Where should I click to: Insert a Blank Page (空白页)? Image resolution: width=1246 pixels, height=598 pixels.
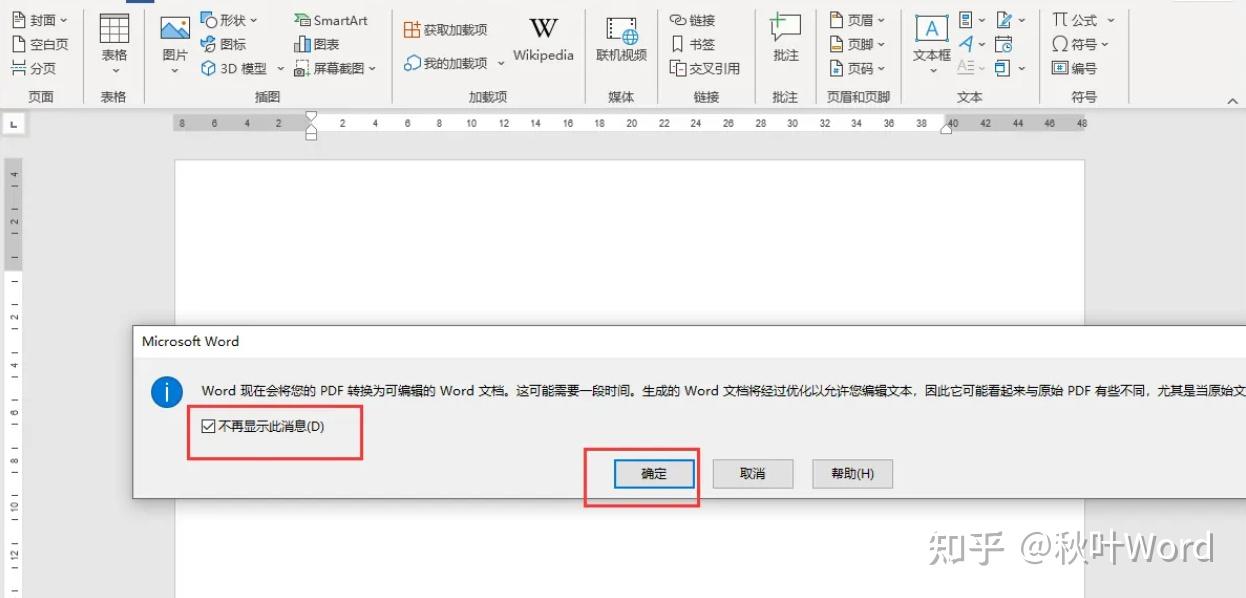click(x=41, y=44)
